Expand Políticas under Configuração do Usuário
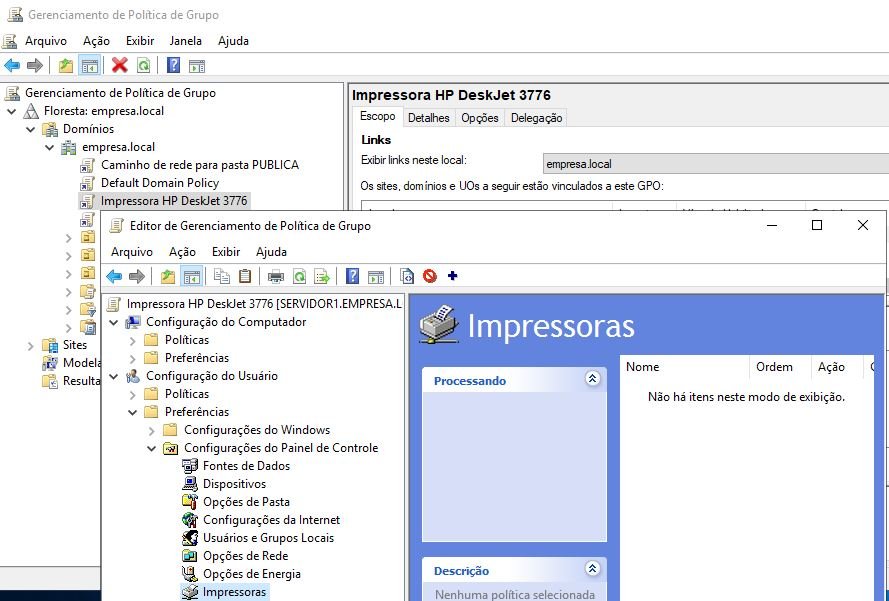The image size is (889, 601). (133, 394)
